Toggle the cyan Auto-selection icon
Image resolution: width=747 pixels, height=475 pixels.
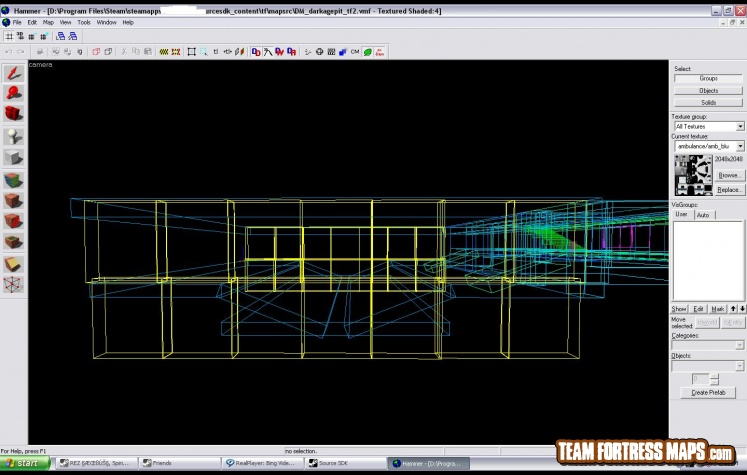(x=204, y=52)
